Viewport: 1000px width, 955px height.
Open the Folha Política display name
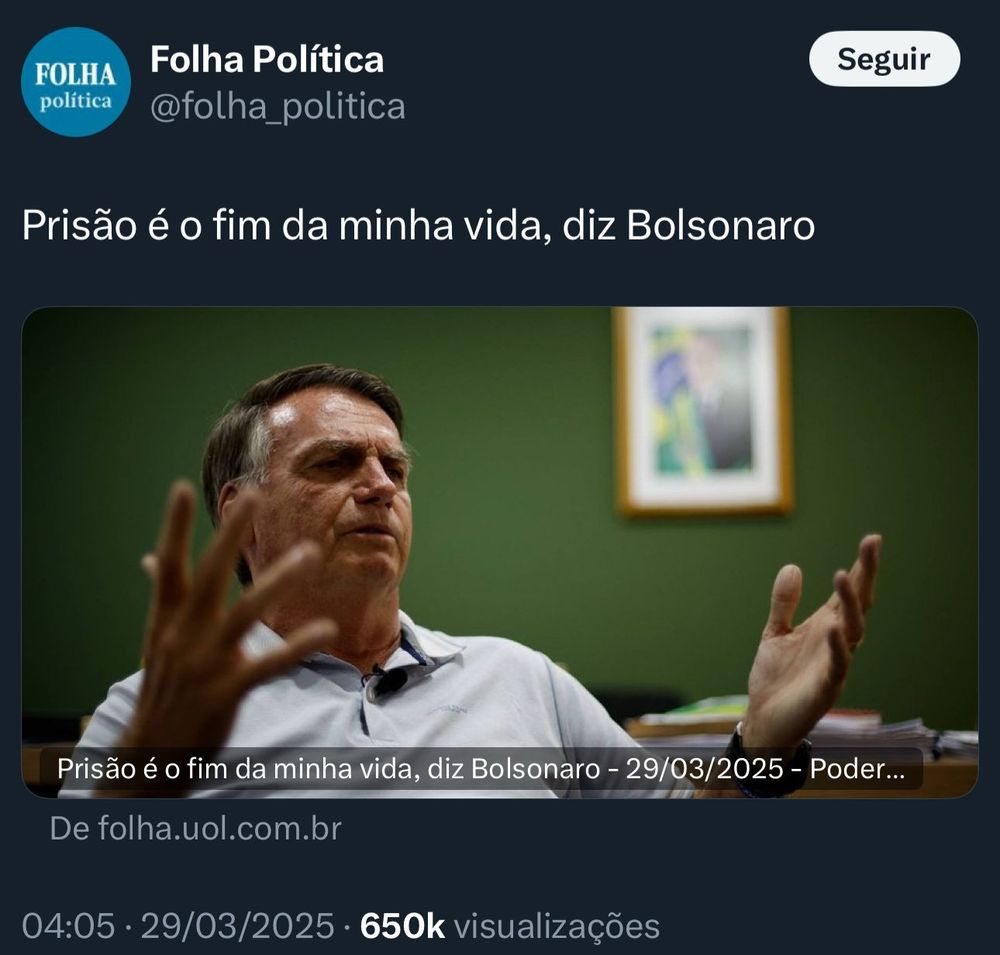(267, 59)
